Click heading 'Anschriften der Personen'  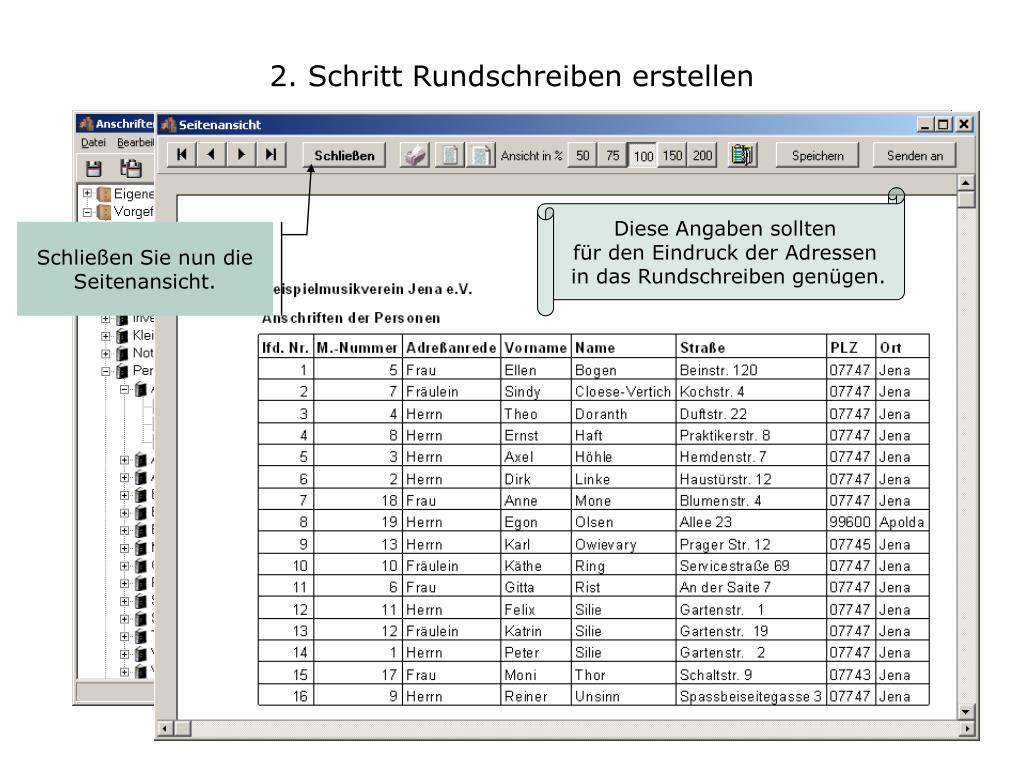pyautogui.click(x=351, y=318)
